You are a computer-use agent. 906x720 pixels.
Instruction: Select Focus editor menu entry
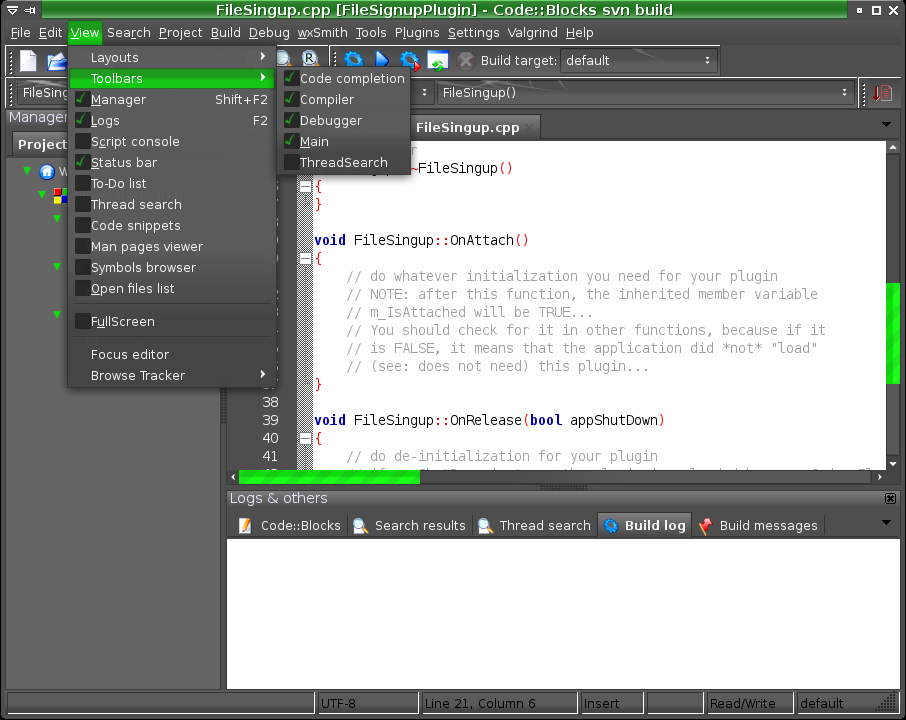(172, 354)
